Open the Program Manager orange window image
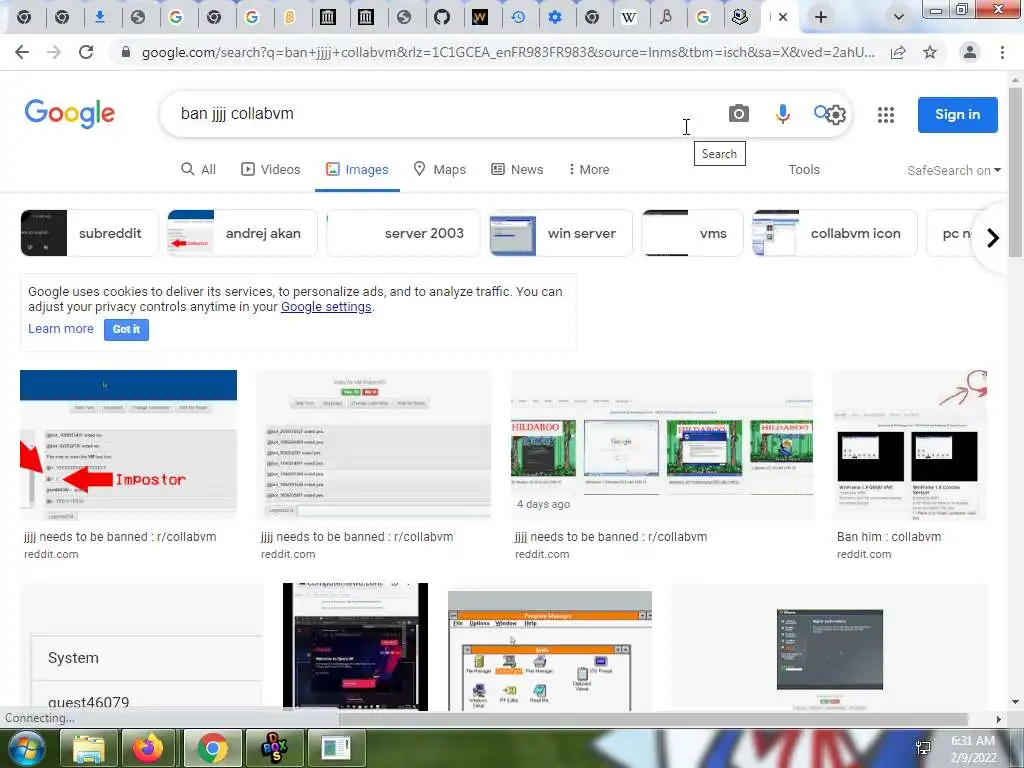The image size is (1024, 768). pyautogui.click(x=550, y=650)
